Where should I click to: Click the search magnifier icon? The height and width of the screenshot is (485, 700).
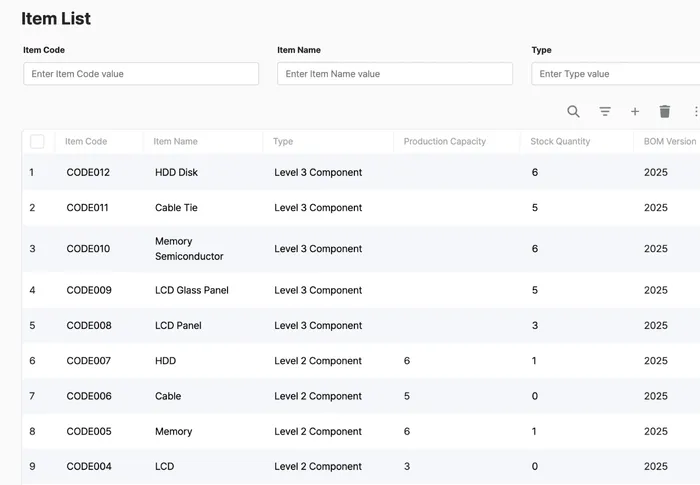point(573,111)
